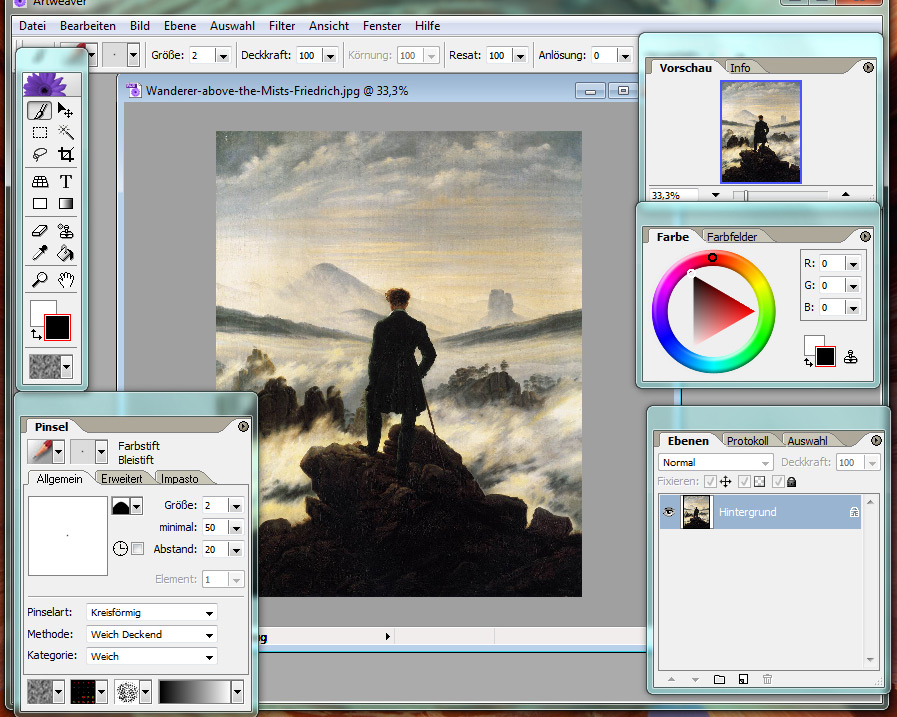
Task: Select the Shape rectangle tool
Action: pyautogui.click(x=39, y=204)
